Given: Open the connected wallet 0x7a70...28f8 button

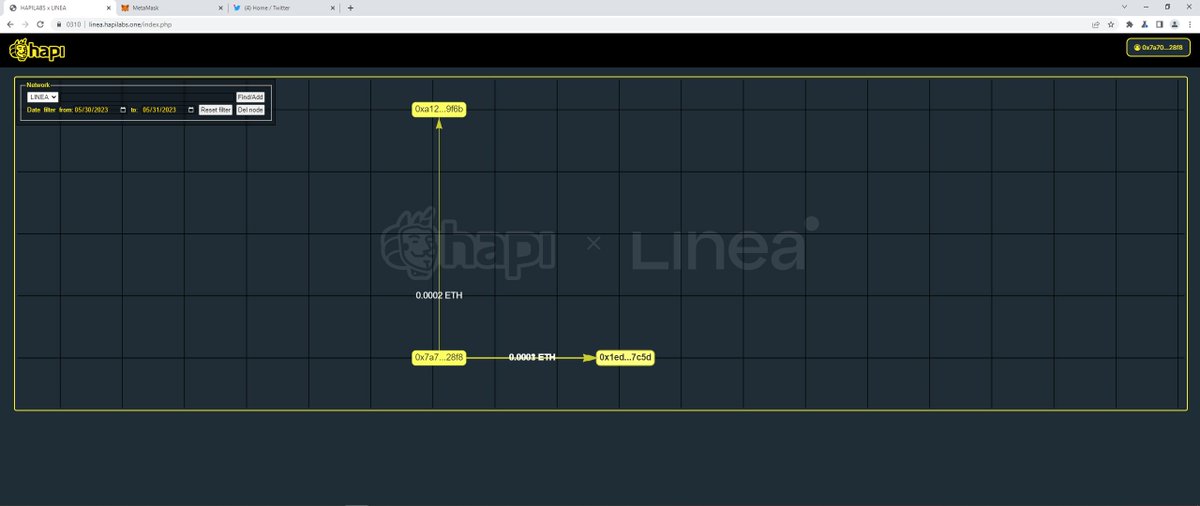Looking at the screenshot, I should [1159, 48].
